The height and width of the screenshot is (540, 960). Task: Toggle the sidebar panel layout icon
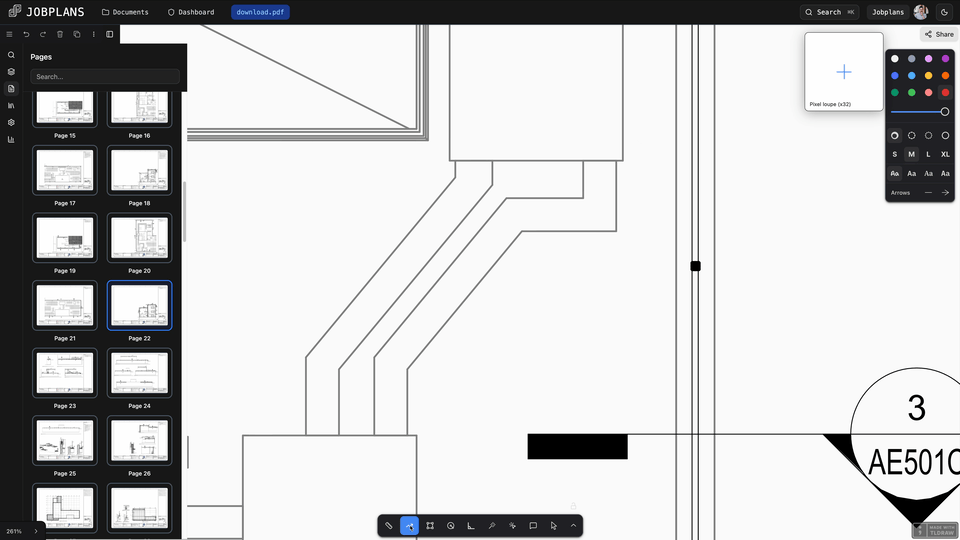pos(110,34)
